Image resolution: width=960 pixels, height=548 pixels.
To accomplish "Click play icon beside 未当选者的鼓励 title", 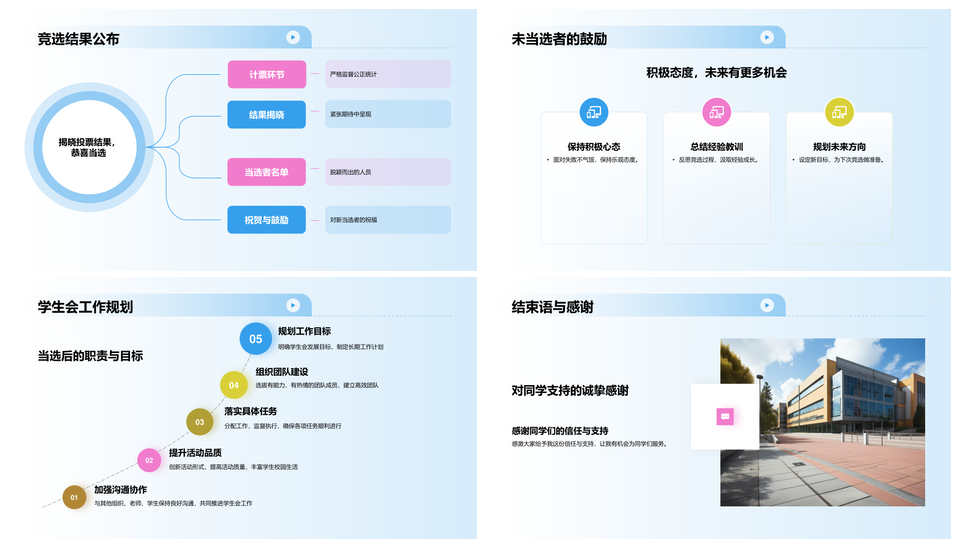I will (766, 37).
